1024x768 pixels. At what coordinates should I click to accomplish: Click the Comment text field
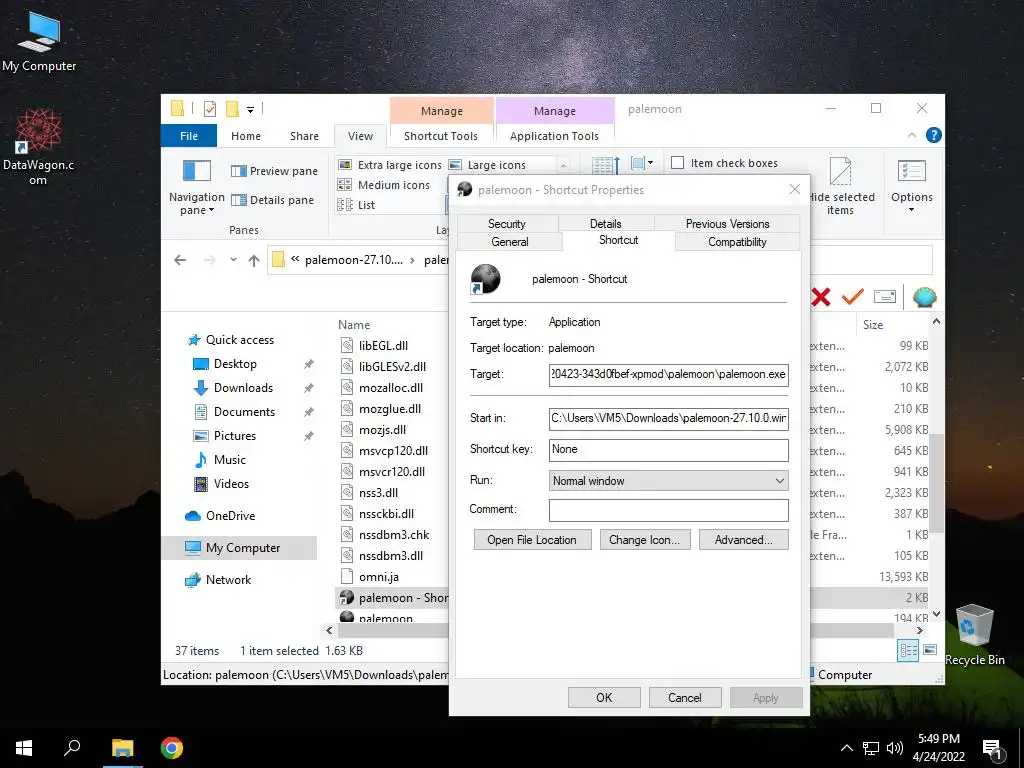tap(669, 510)
